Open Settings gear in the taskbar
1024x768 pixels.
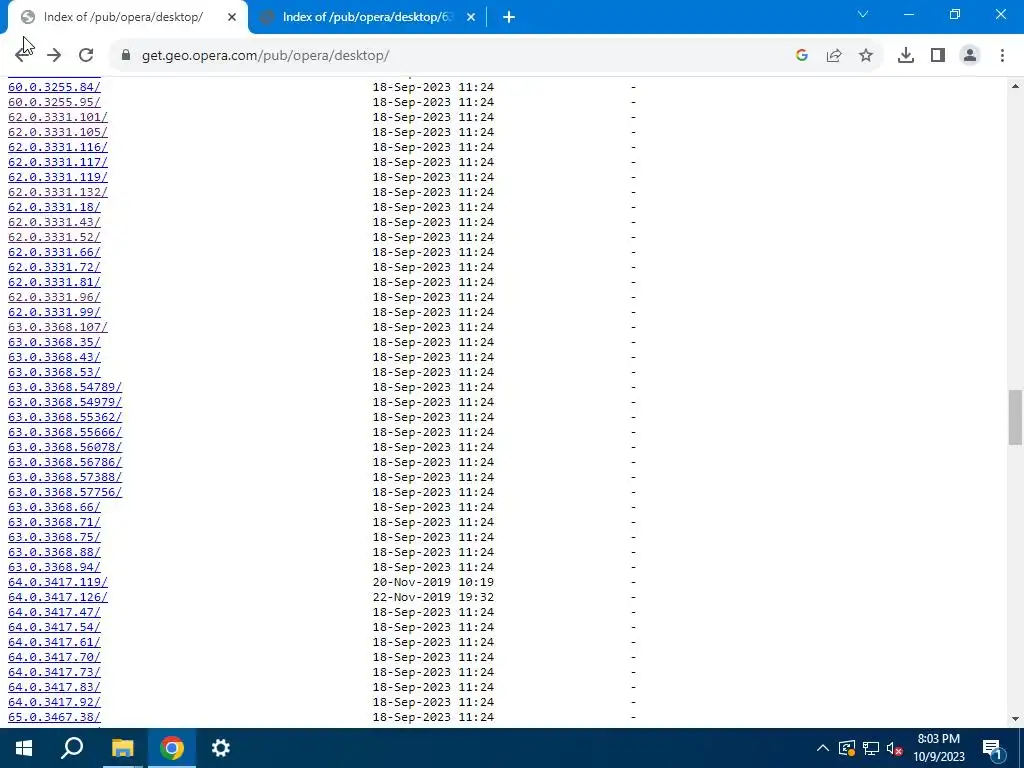[x=221, y=748]
